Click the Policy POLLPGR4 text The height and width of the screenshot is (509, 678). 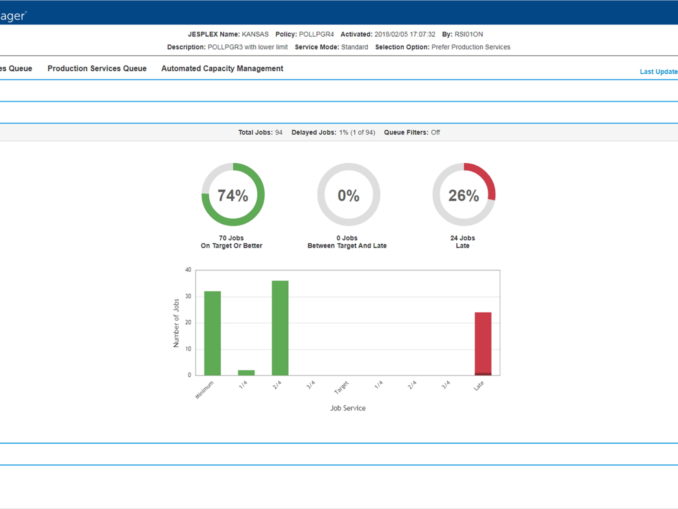305,34
